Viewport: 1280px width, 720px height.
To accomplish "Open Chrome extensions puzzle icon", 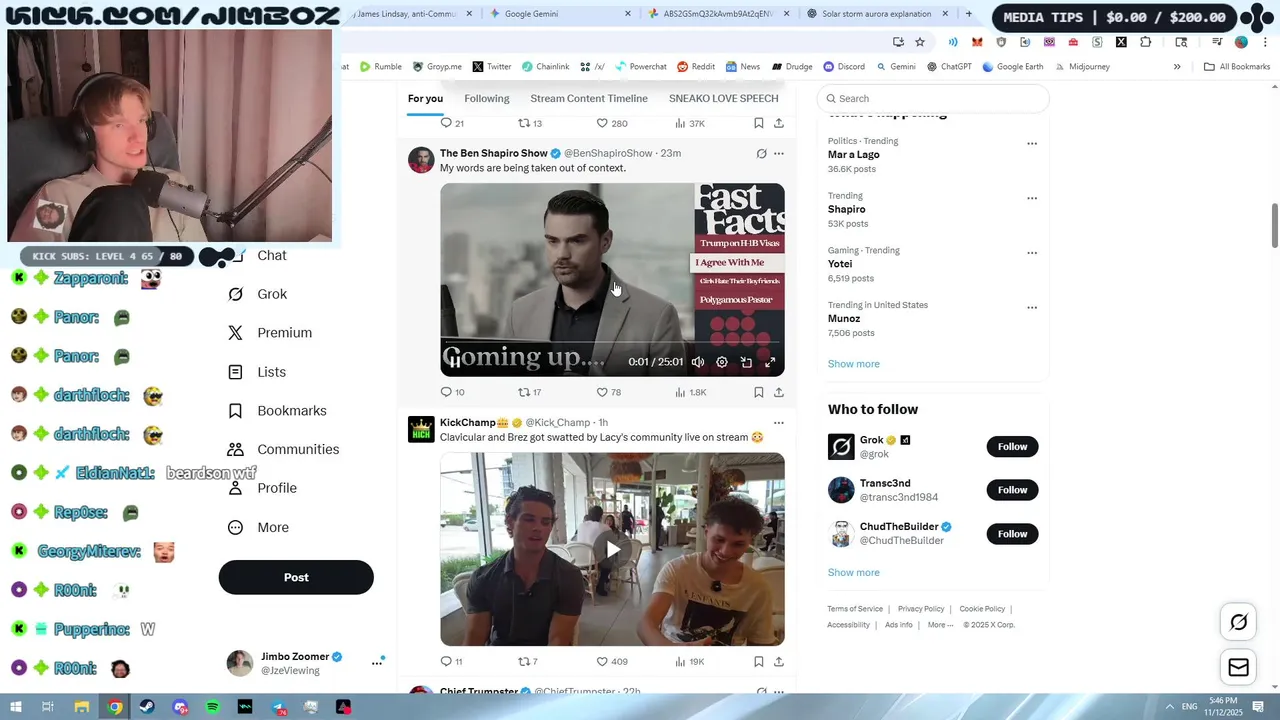I will pyautogui.click(x=1146, y=42).
